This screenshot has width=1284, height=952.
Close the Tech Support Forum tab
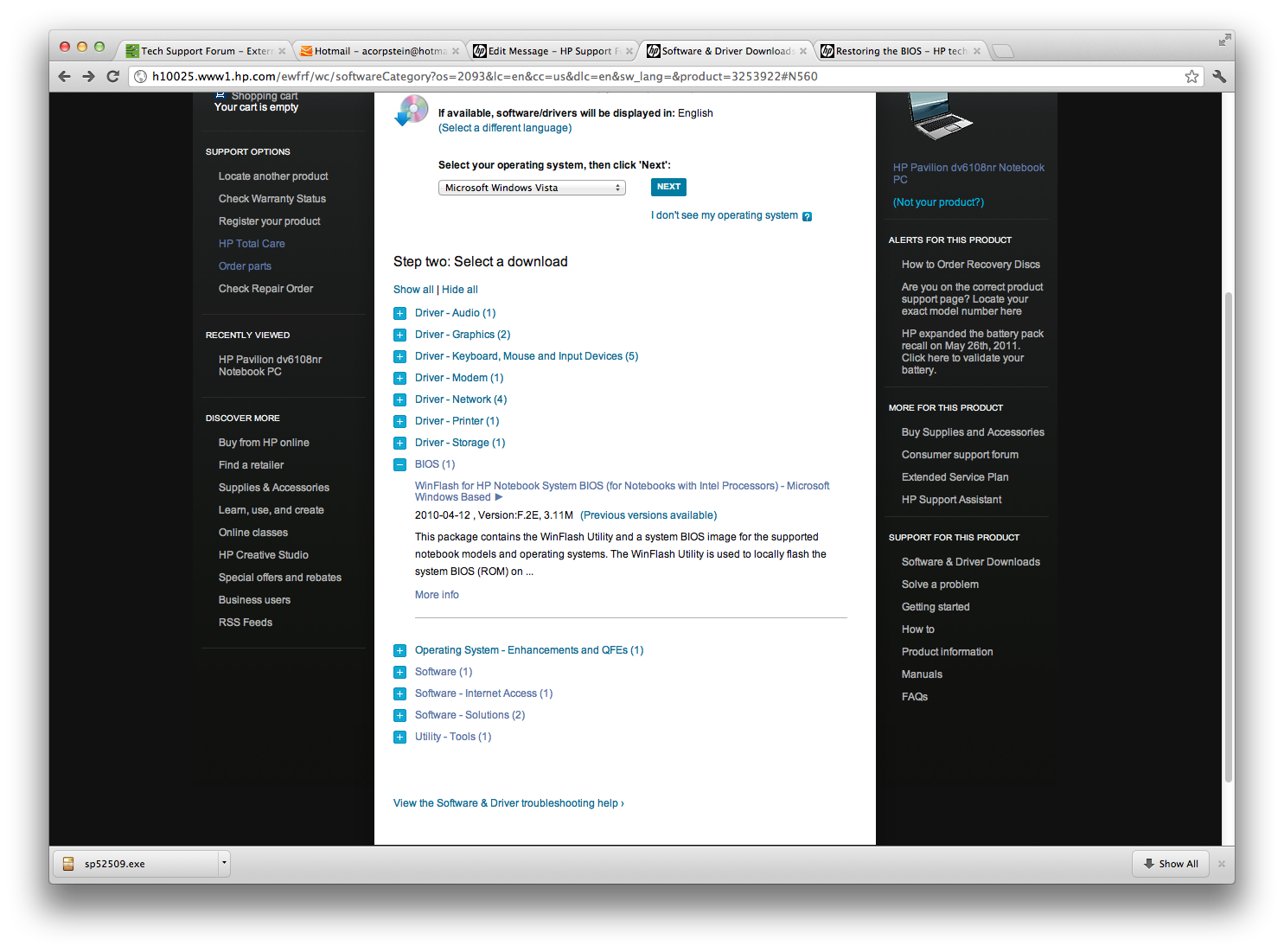282,51
